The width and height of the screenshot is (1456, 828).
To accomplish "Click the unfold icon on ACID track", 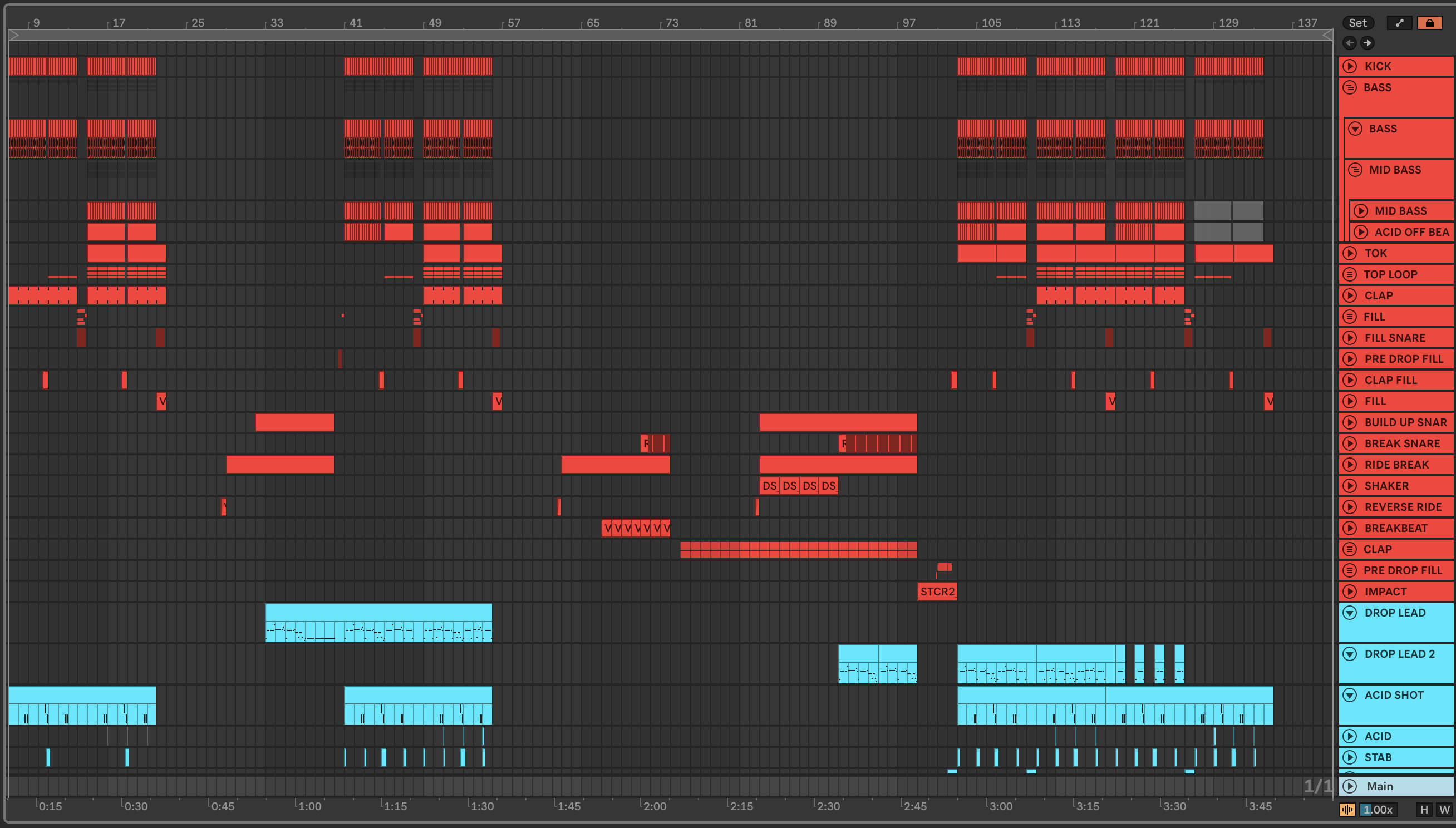I will click(1350, 736).
